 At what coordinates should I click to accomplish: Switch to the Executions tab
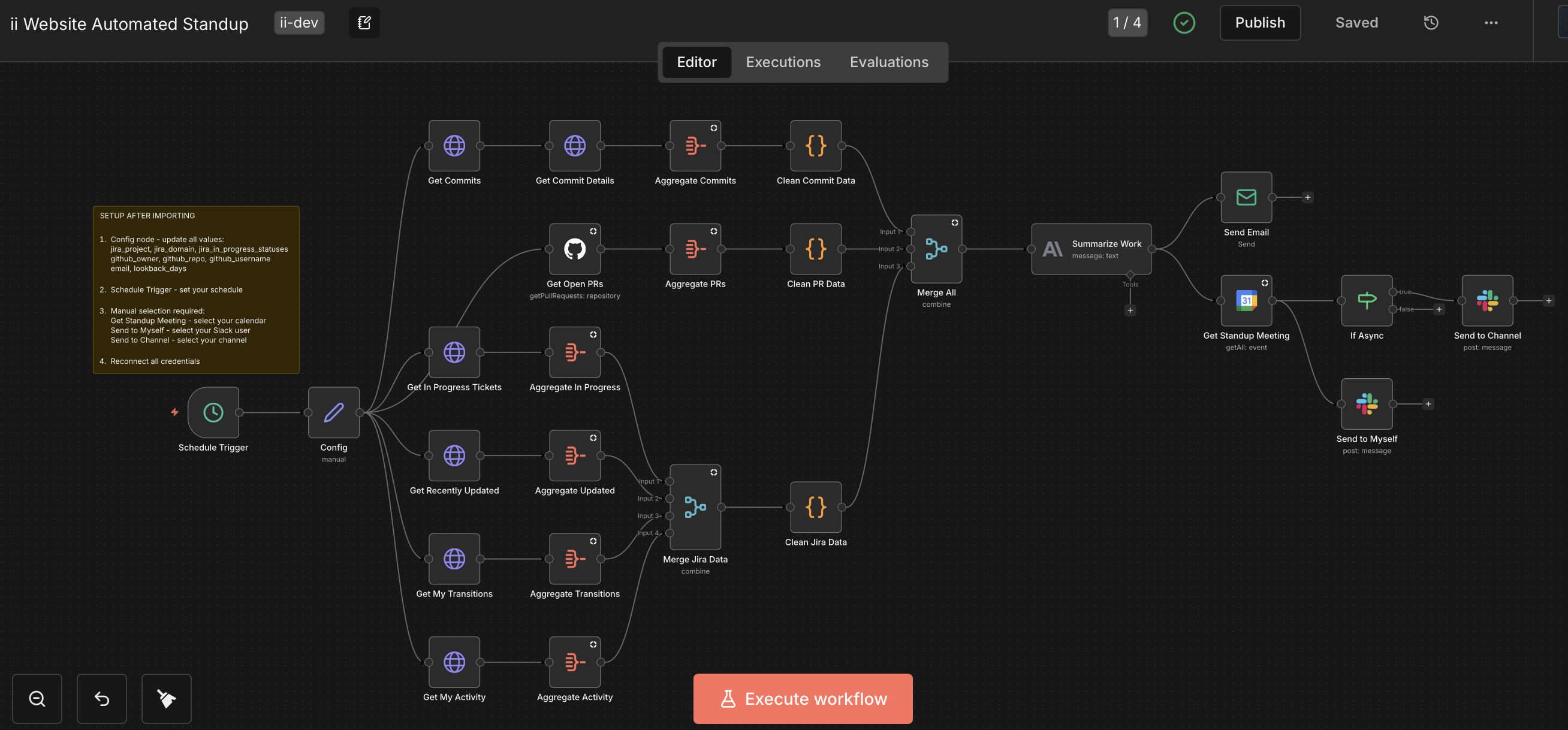point(783,62)
